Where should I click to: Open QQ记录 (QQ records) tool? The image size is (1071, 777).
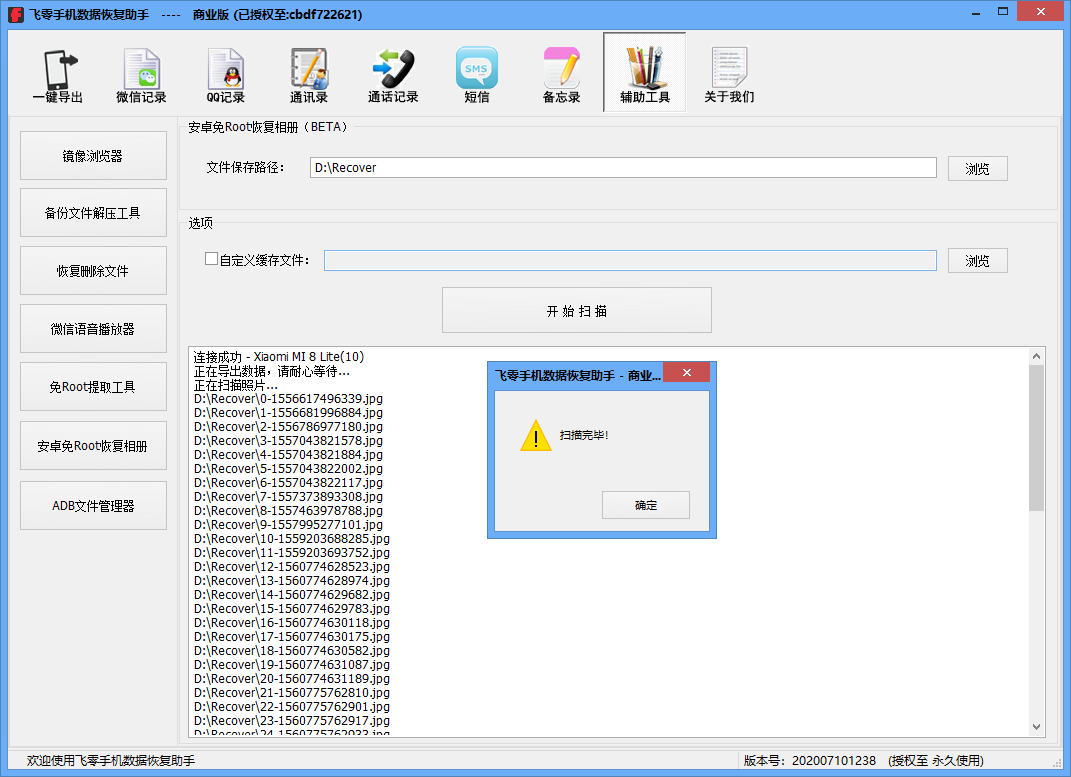pyautogui.click(x=225, y=72)
